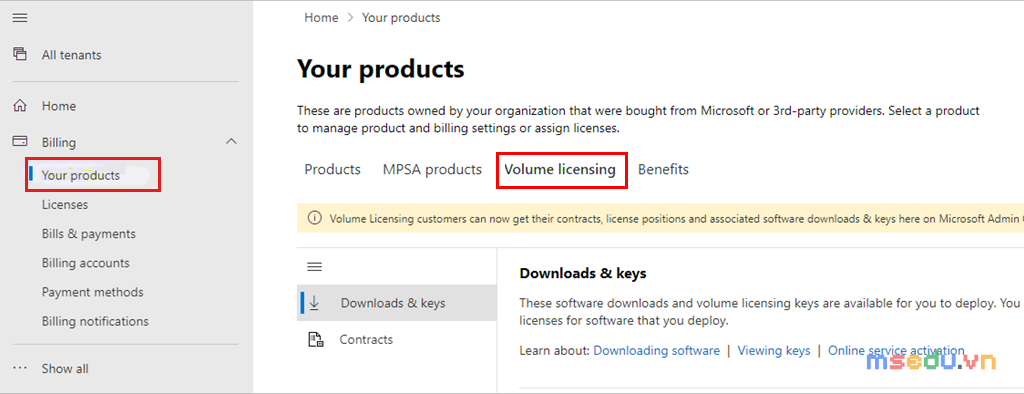Open the Downloading software link

[x=656, y=350]
